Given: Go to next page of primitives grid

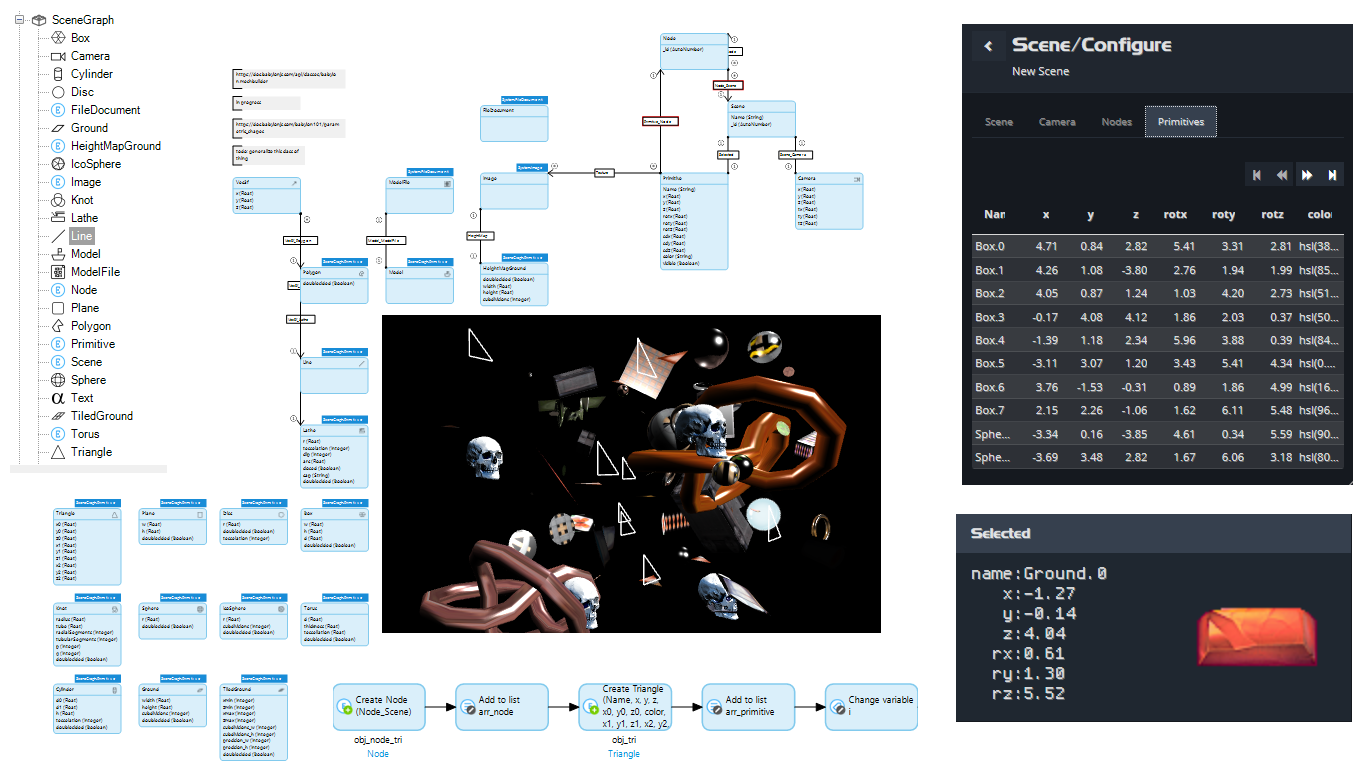Looking at the screenshot, I should pos(1307,175).
